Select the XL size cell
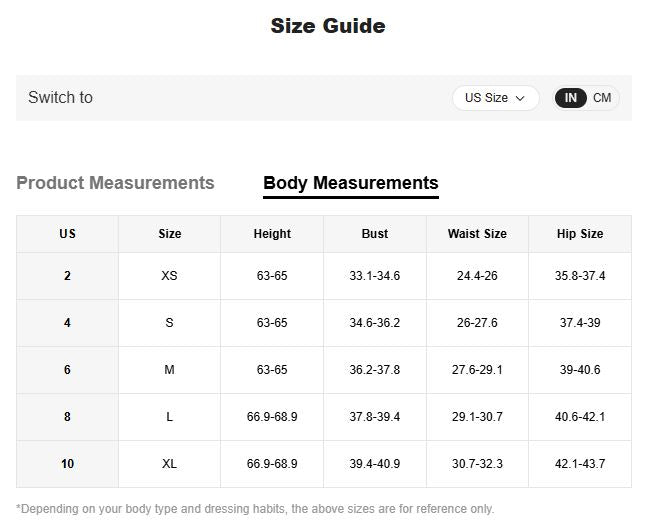The image size is (653, 527). coord(169,464)
